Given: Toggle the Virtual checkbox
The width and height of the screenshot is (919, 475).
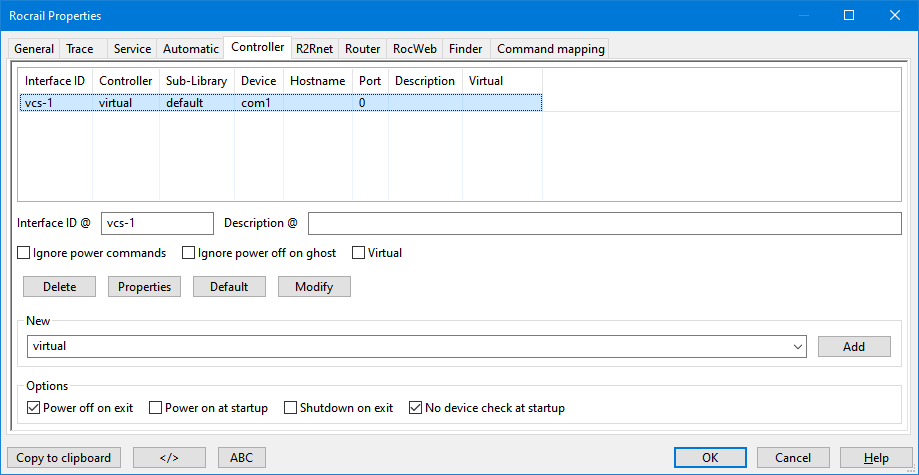Looking at the screenshot, I should [359, 253].
